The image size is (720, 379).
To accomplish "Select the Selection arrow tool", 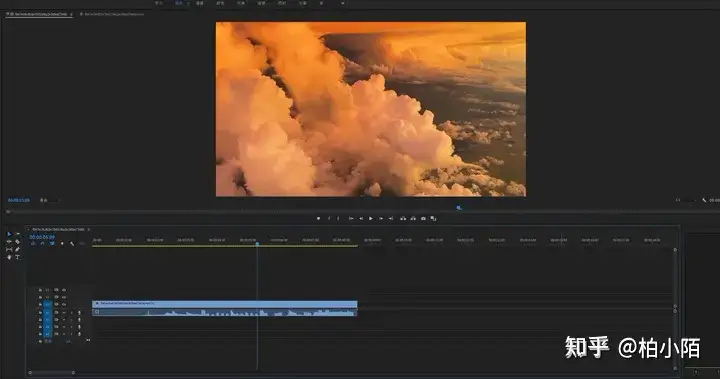I will (9, 234).
